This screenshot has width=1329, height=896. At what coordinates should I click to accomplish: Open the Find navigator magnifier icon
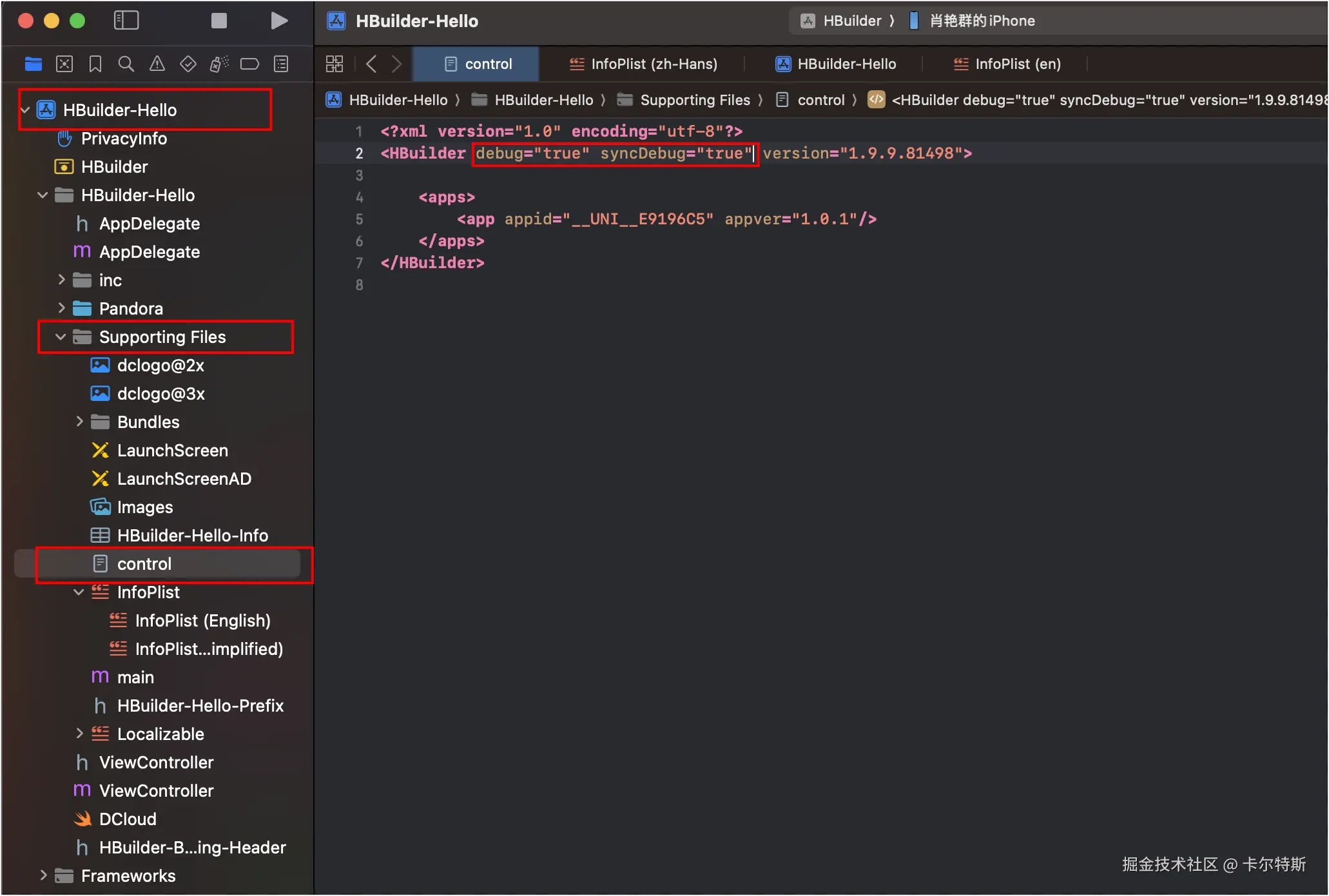pyautogui.click(x=126, y=64)
